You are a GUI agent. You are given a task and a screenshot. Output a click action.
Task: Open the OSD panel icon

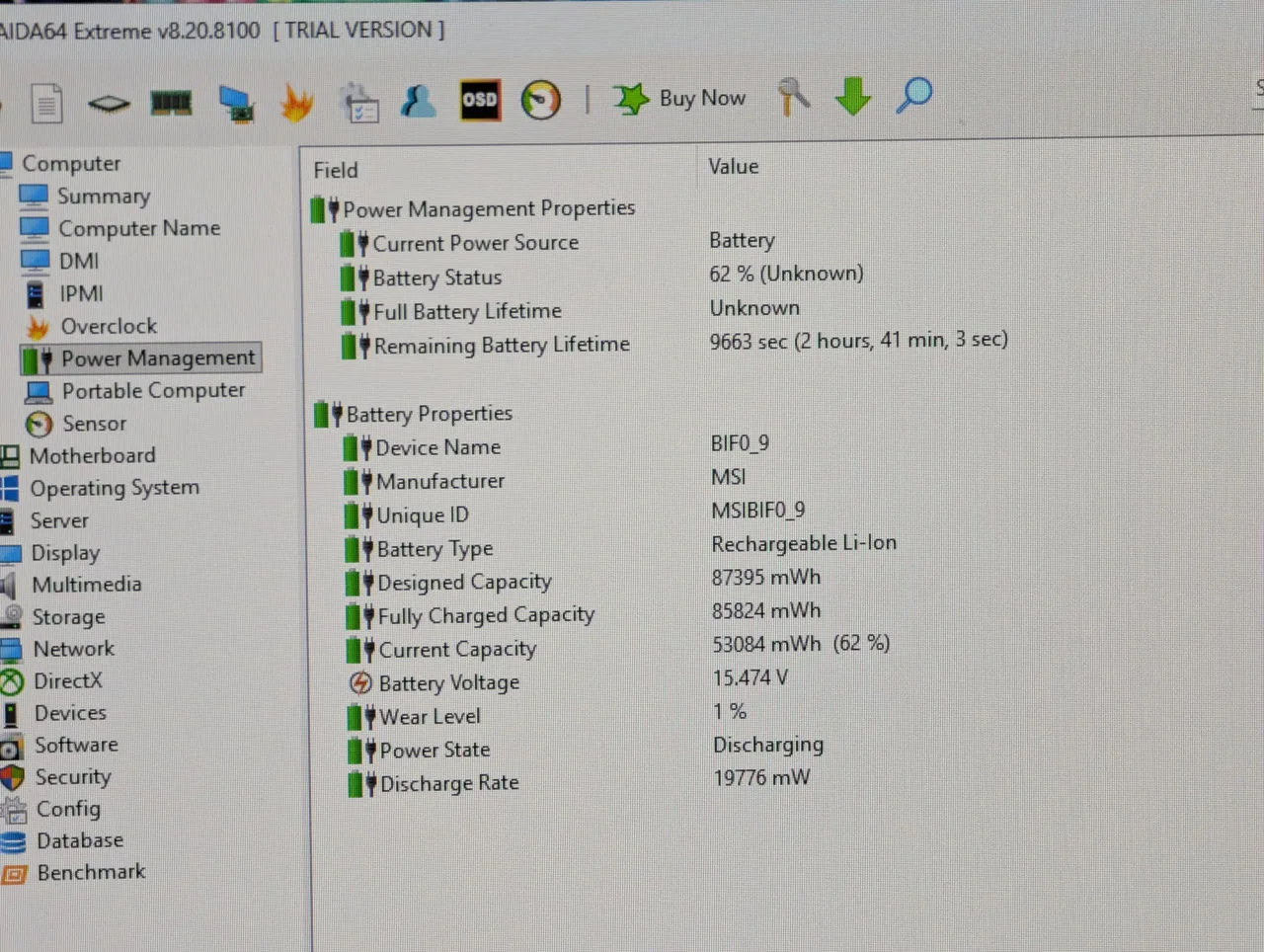point(480,100)
